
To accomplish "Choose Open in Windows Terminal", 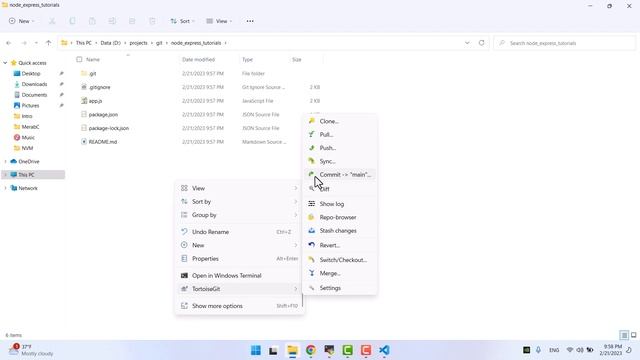I will 240,276.
